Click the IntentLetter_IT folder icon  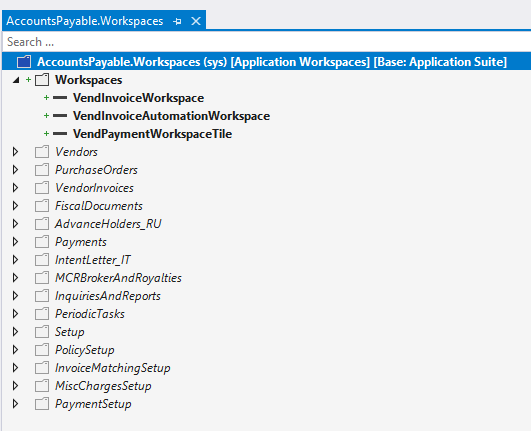(42, 260)
